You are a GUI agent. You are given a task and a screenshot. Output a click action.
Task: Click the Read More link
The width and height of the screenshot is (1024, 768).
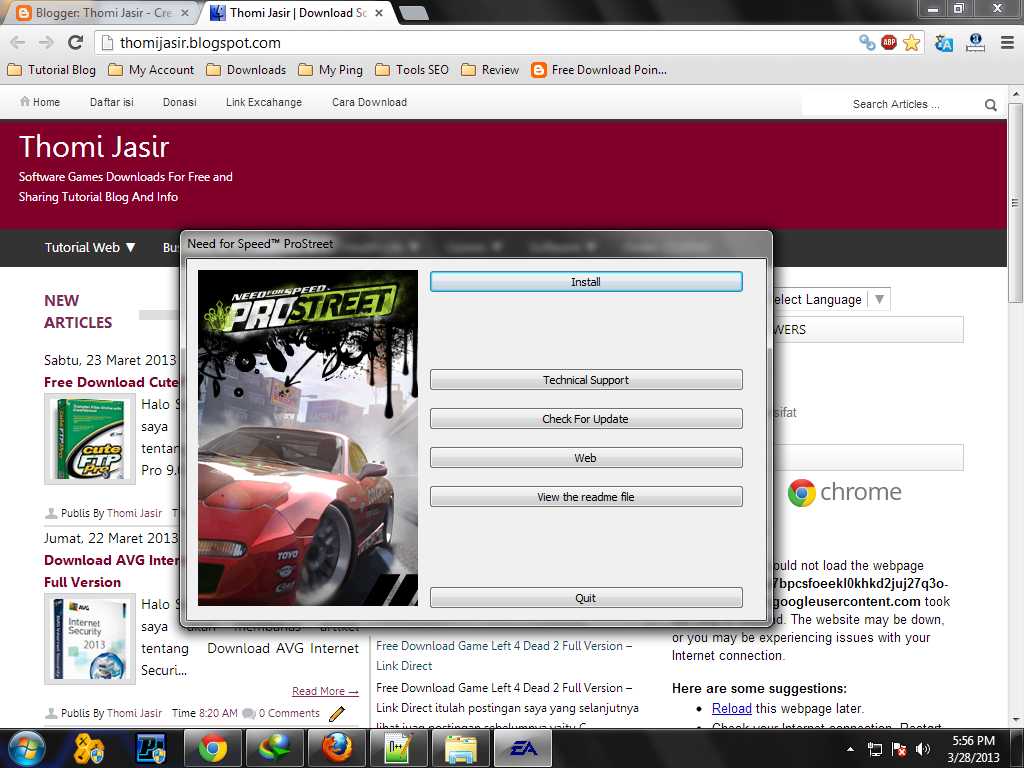click(325, 691)
